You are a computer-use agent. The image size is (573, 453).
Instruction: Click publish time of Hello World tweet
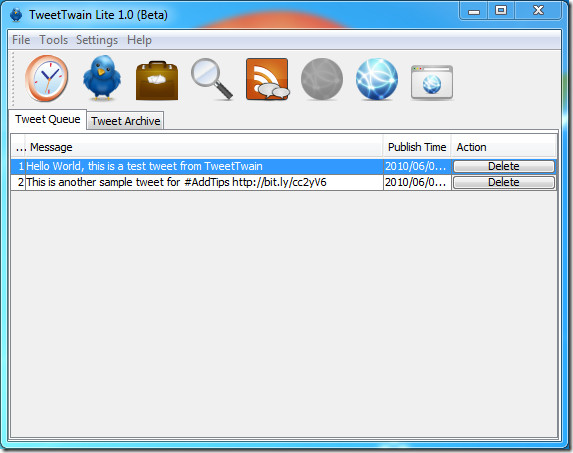[417, 166]
